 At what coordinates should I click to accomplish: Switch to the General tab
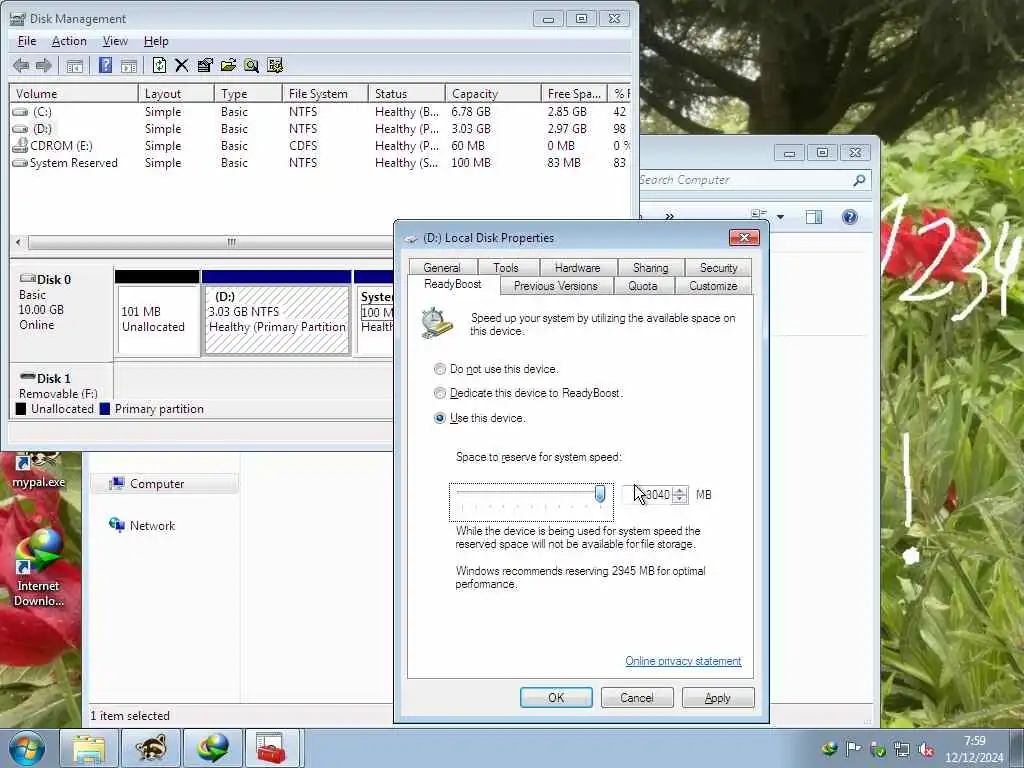pyautogui.click(x=442, y=268)
